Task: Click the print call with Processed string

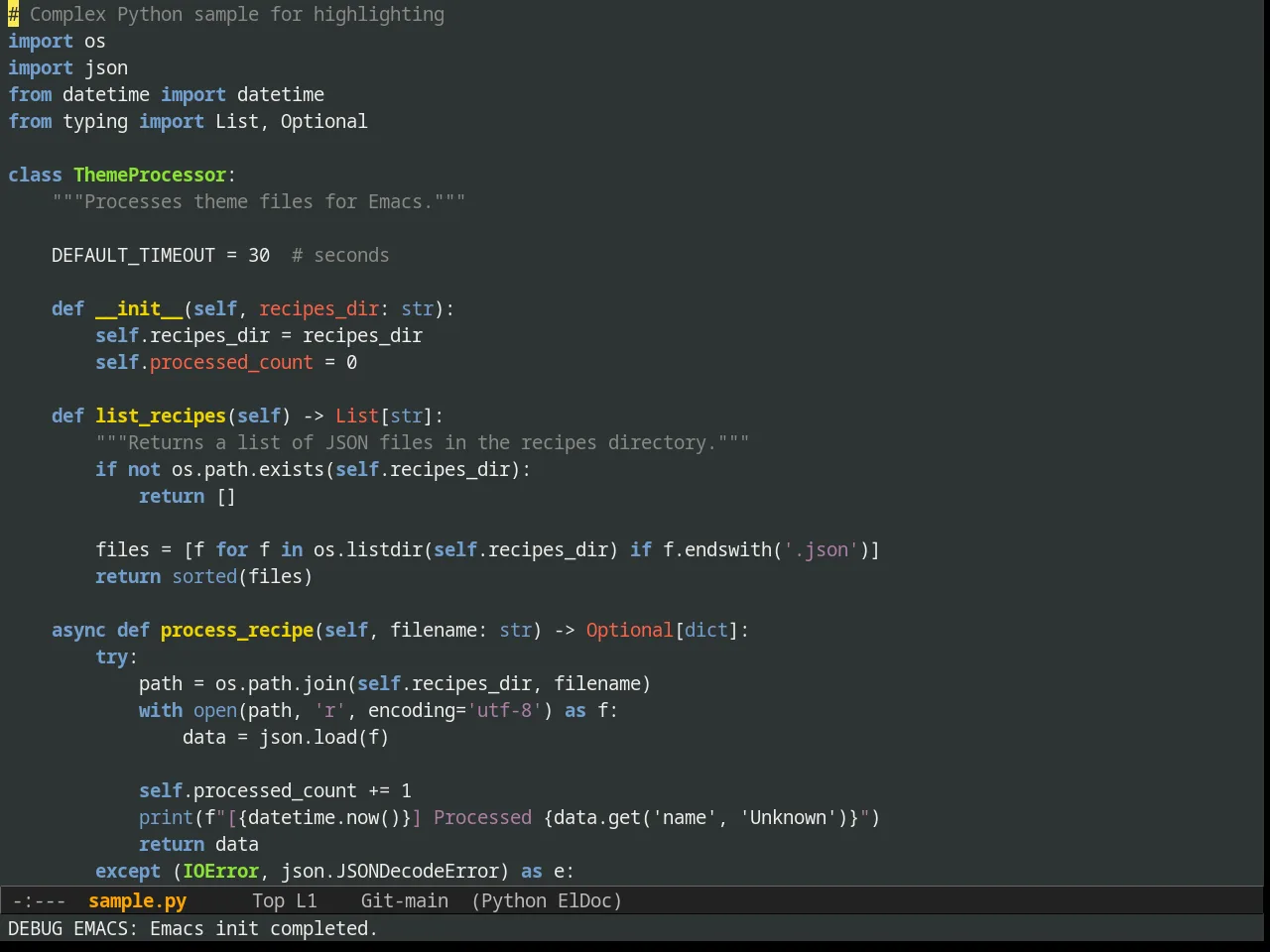Action: [x=510, y=817]
